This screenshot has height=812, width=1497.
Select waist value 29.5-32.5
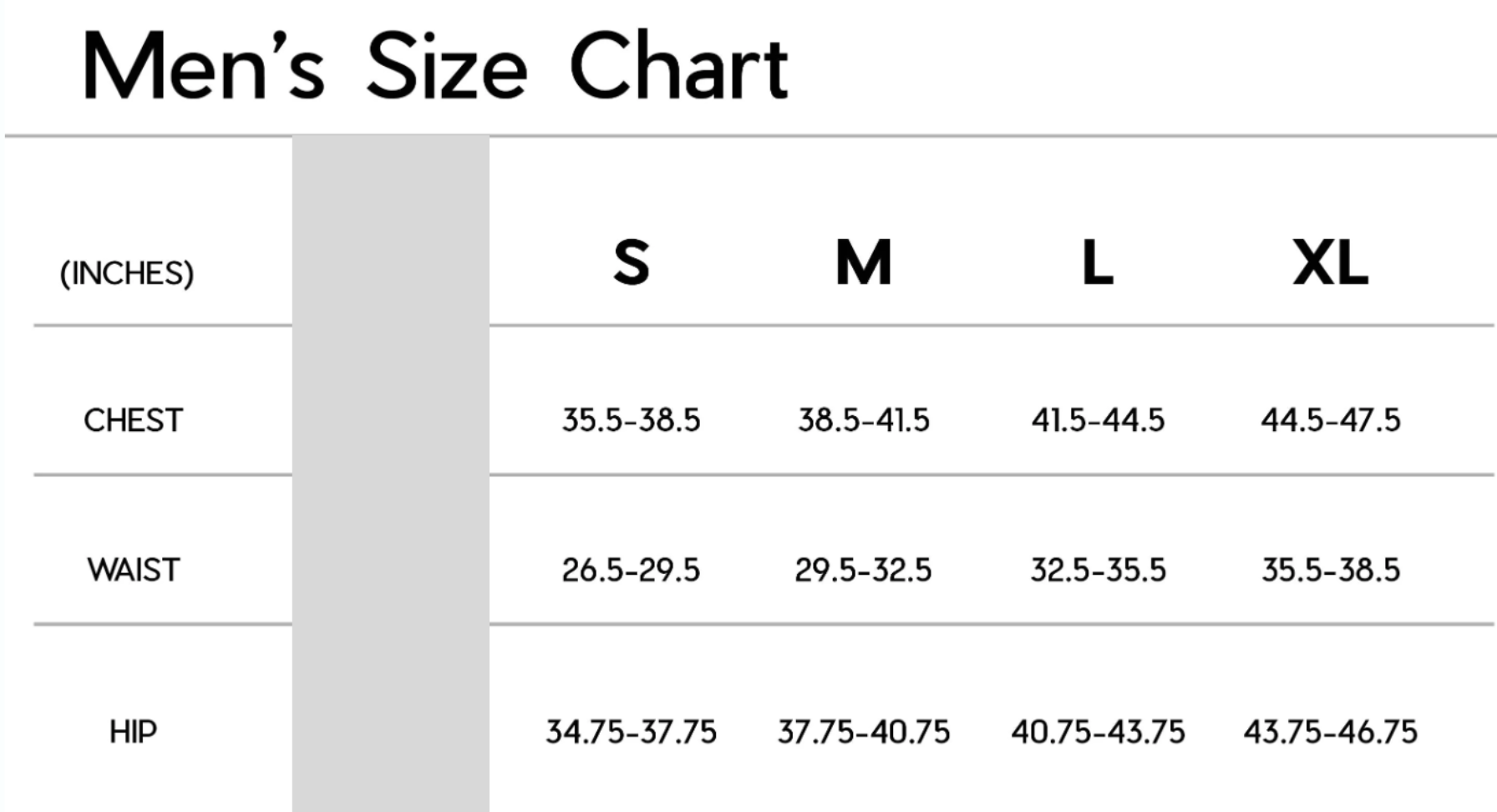863,570
